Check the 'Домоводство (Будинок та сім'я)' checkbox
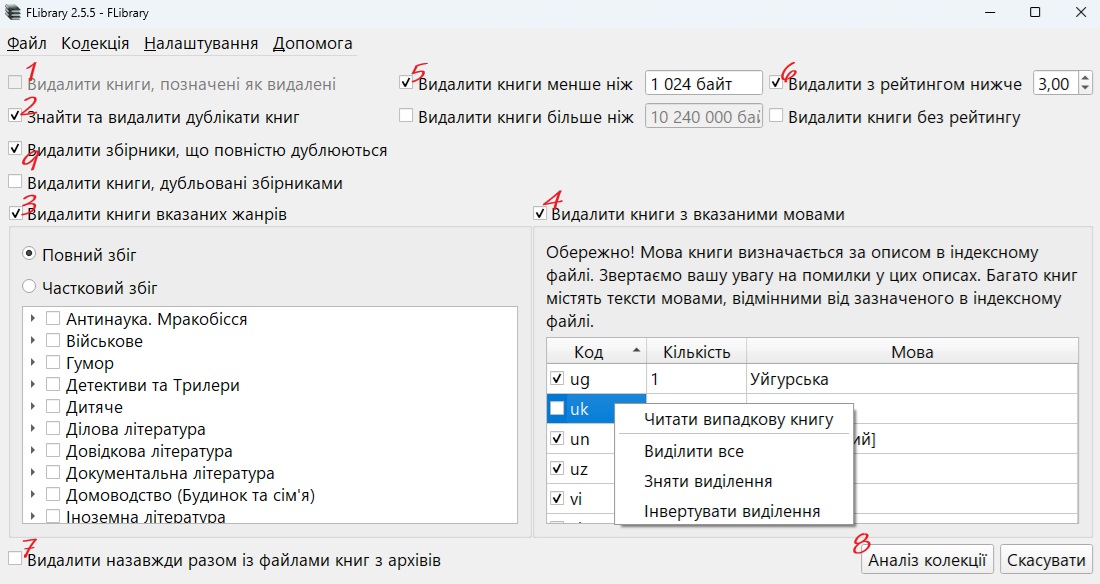 pyautogui.click(x=53, y=494)
